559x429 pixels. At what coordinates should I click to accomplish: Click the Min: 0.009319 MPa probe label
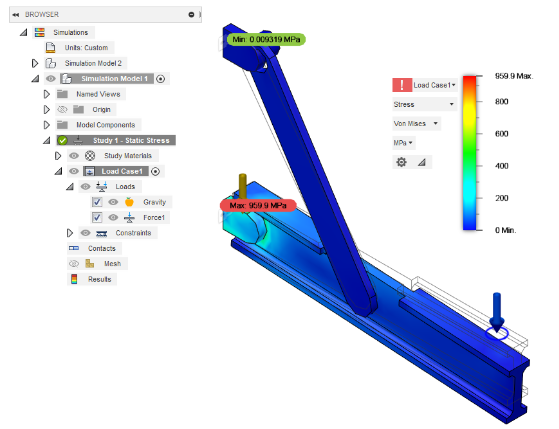(266, 39)
